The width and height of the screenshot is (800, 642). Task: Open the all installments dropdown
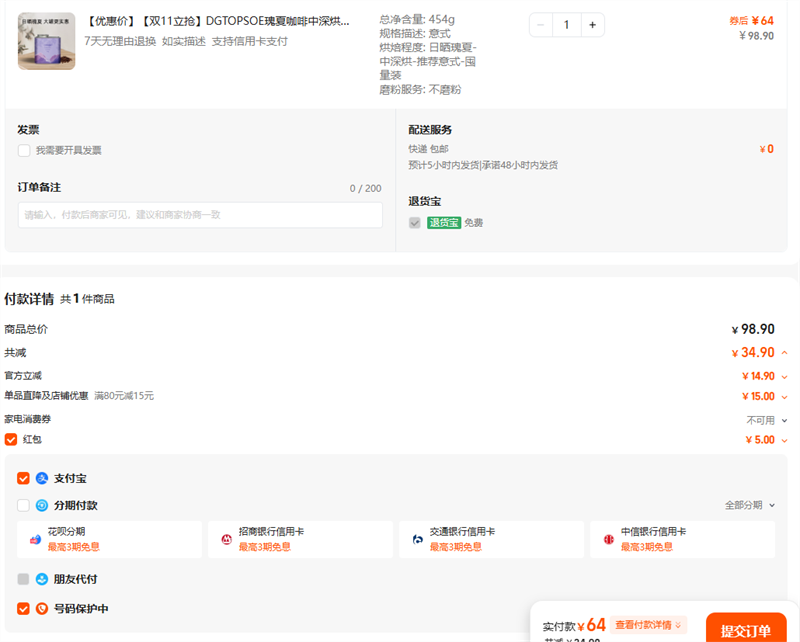point(750,506)
